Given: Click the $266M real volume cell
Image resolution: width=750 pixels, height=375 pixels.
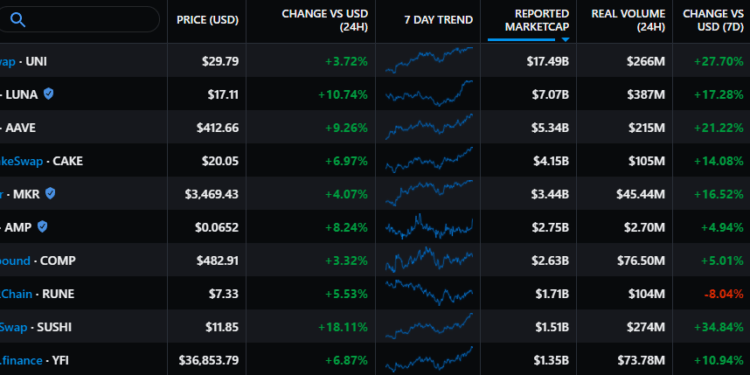Looking at the screenshot, I should (646, 61).
